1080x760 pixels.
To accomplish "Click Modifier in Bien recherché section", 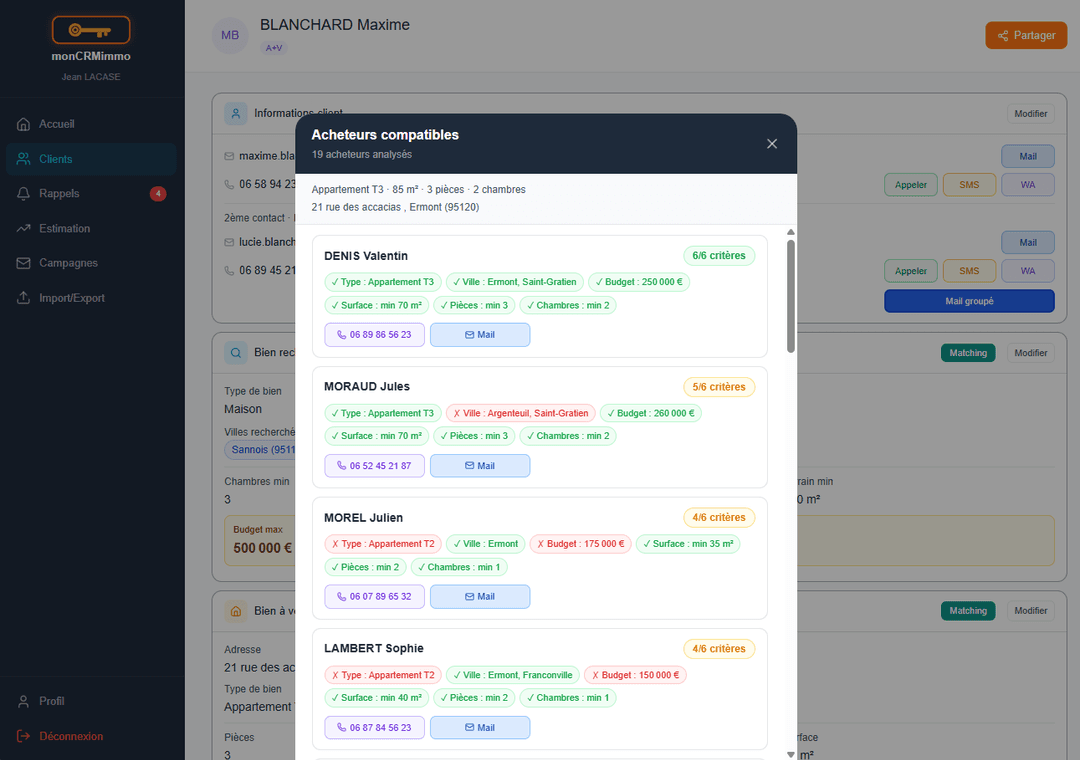I will click(1030, 353).
